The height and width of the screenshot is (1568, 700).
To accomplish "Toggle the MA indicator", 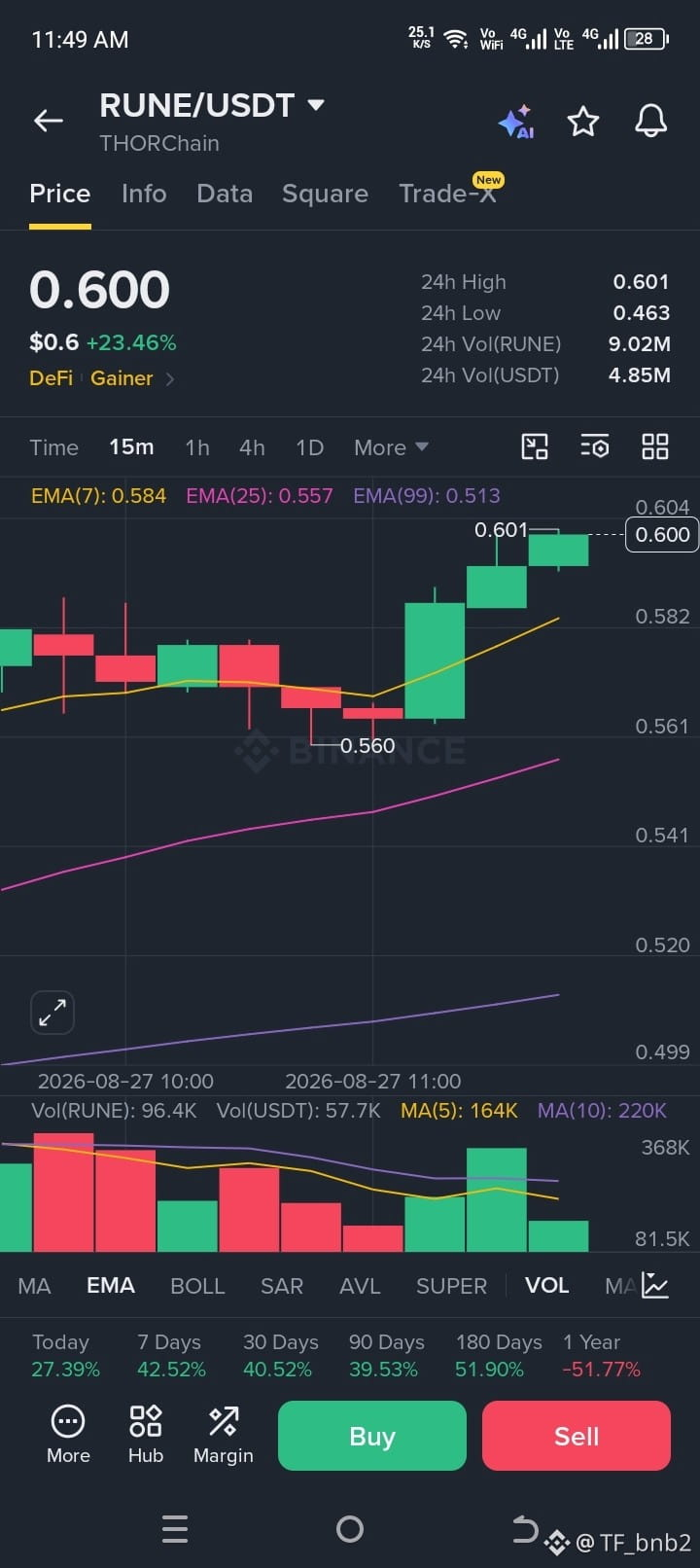I will point(34,1286).
